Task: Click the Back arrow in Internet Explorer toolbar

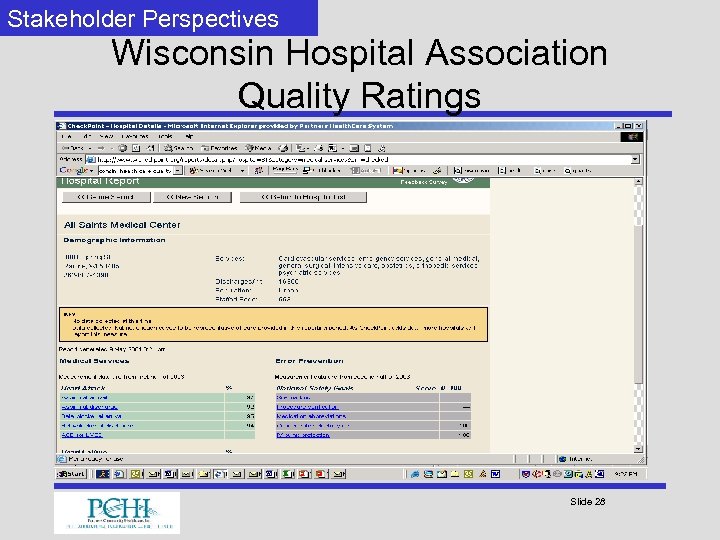Action: pos(73,148)
